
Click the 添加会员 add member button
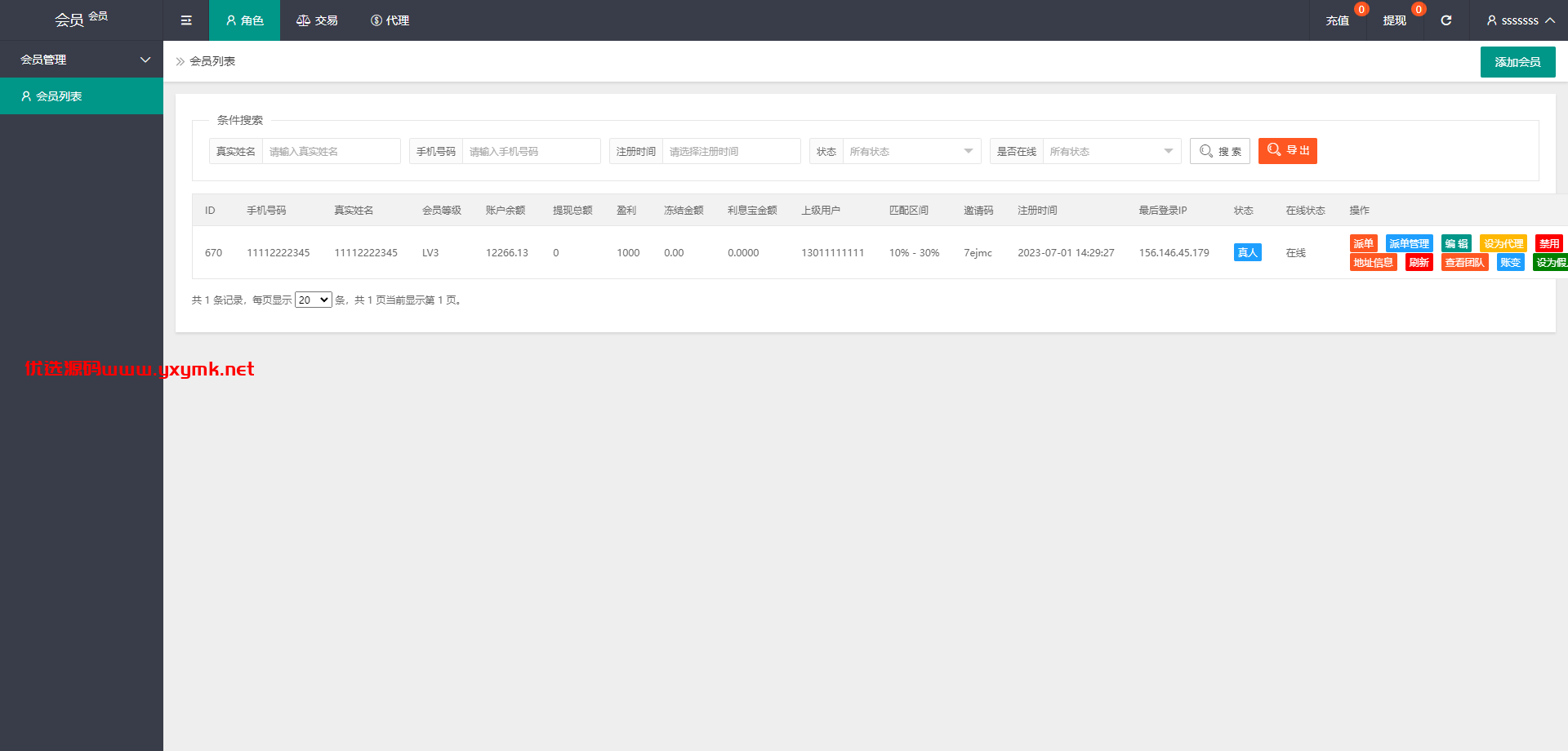1517,62
